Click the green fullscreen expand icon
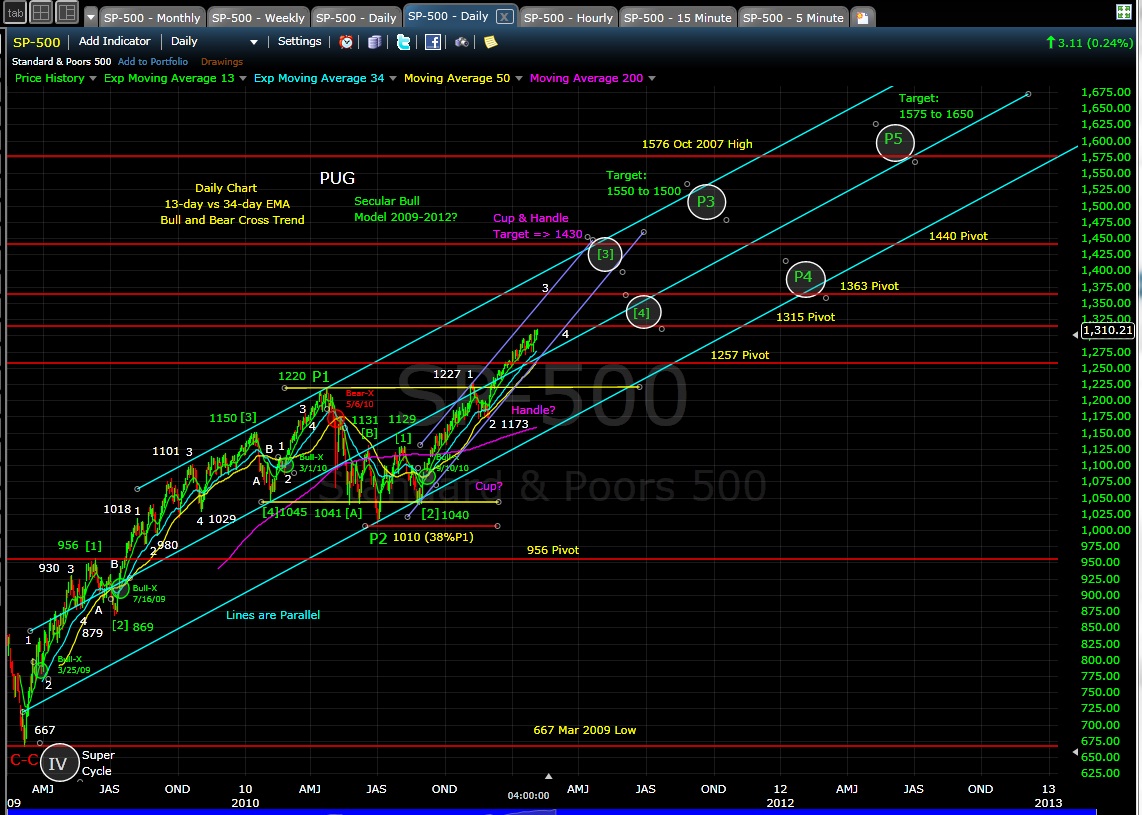The height and width of the screenshot is (815, 1142). [1124, 11]
